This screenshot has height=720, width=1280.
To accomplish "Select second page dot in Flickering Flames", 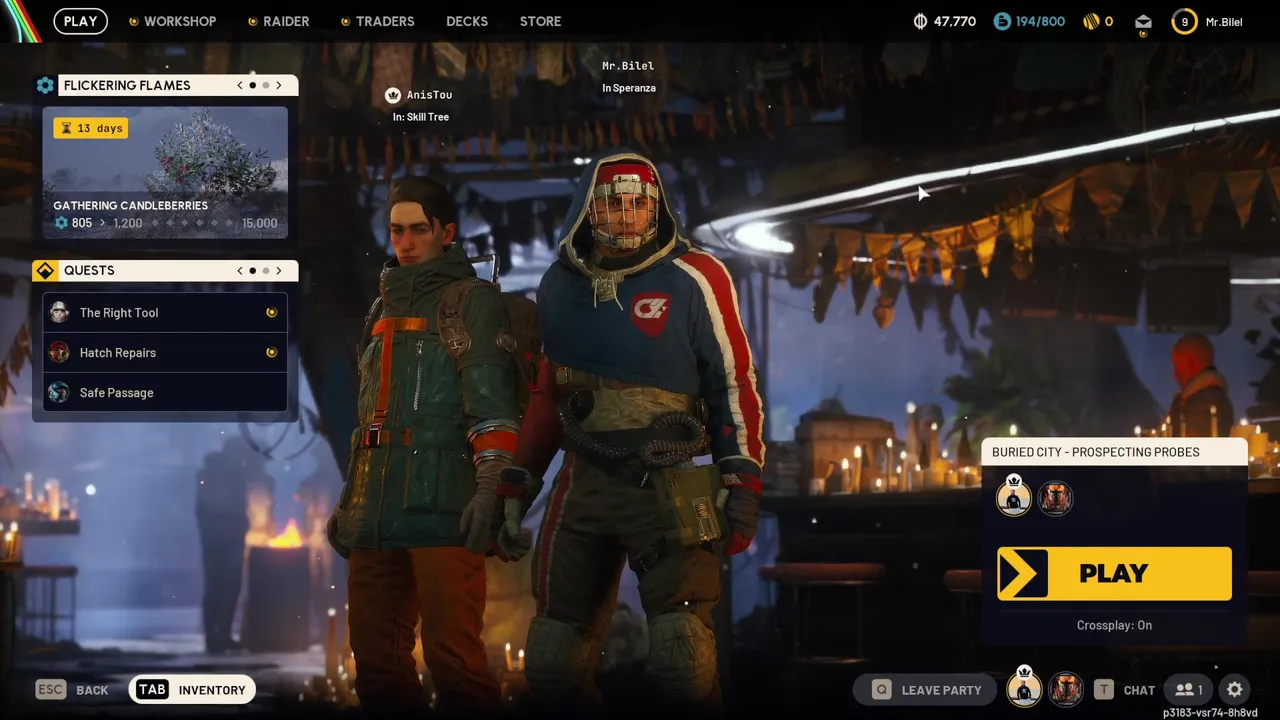I will 266,85.
